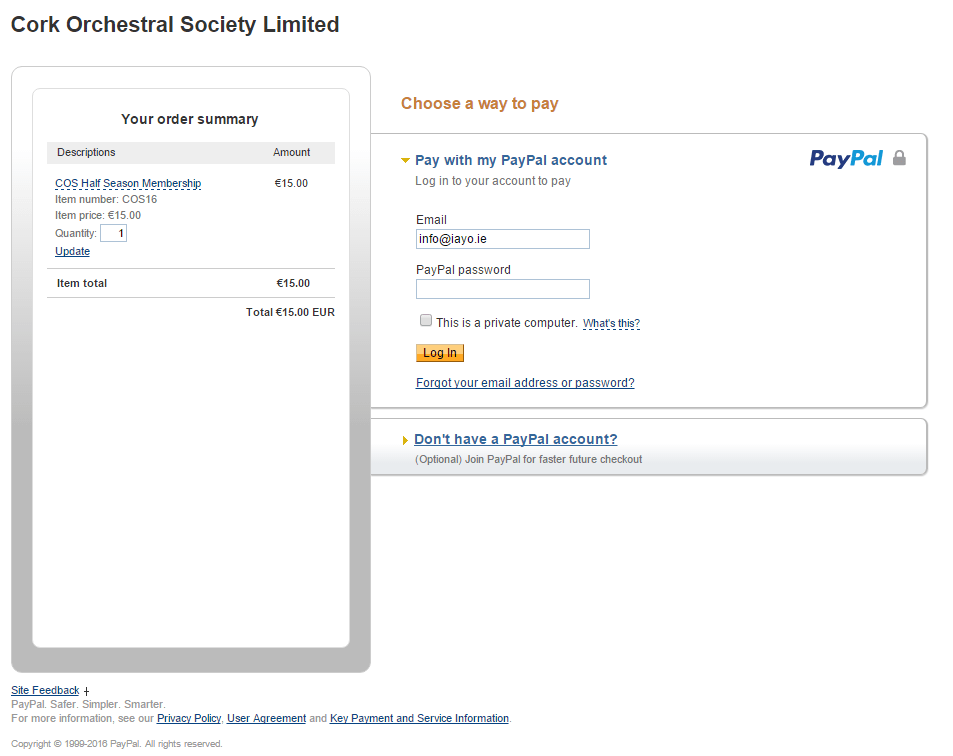Click the arrow beside Don't have a PayPal account
953x756 pixels.
[x=405, y=440]
